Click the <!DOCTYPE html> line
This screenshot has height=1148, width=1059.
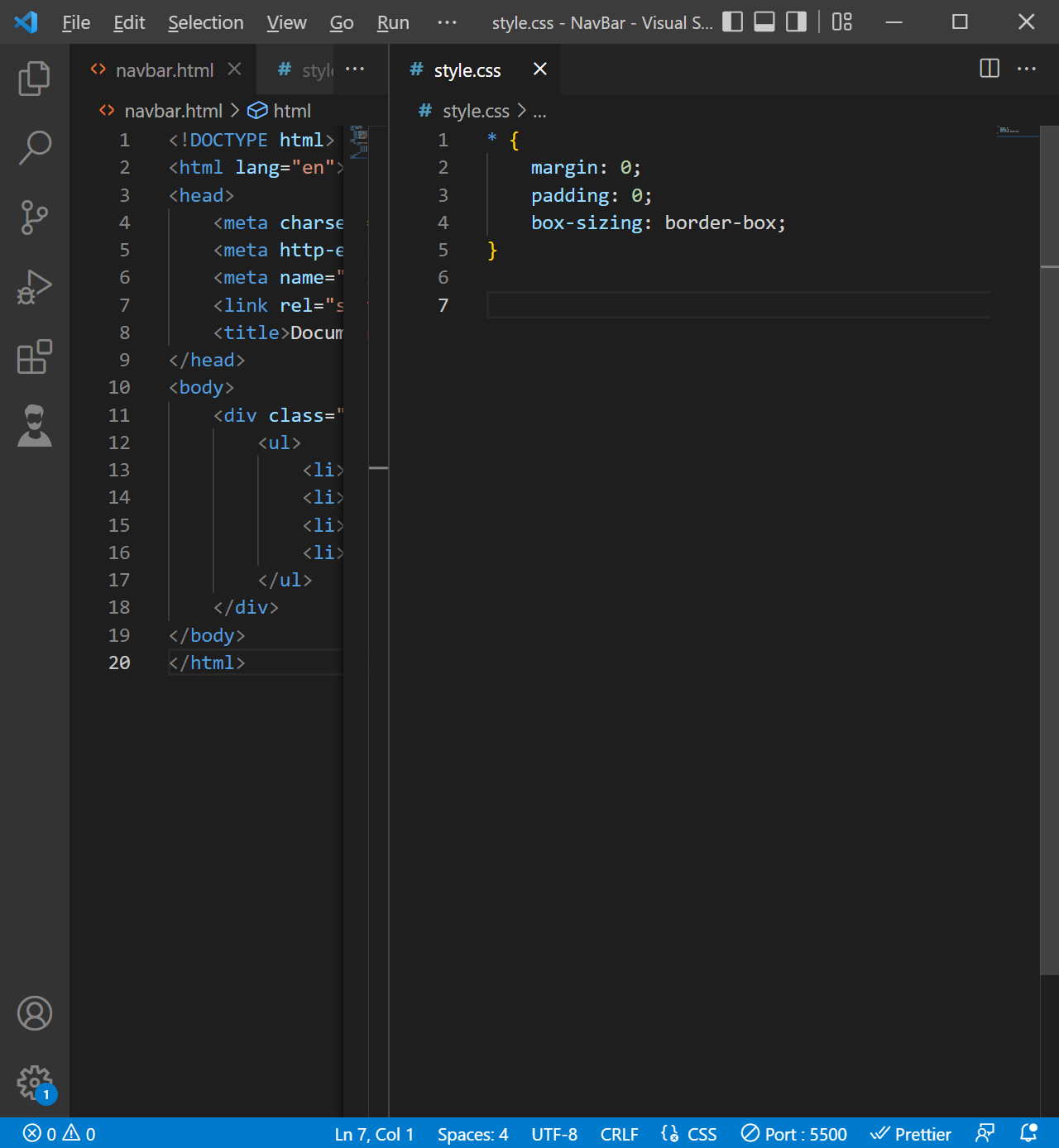point(252,141)
